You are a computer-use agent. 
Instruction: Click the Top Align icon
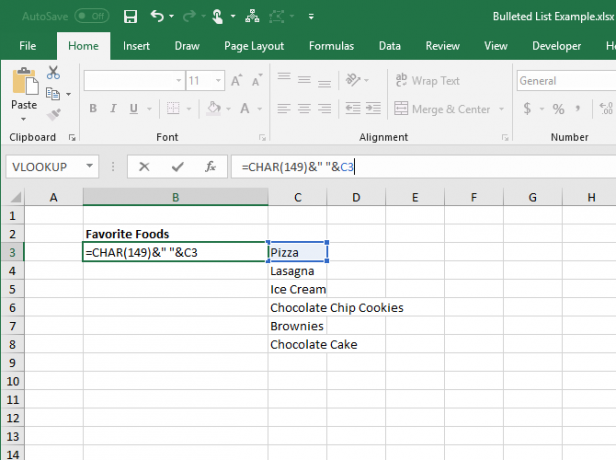pos(284,78)
